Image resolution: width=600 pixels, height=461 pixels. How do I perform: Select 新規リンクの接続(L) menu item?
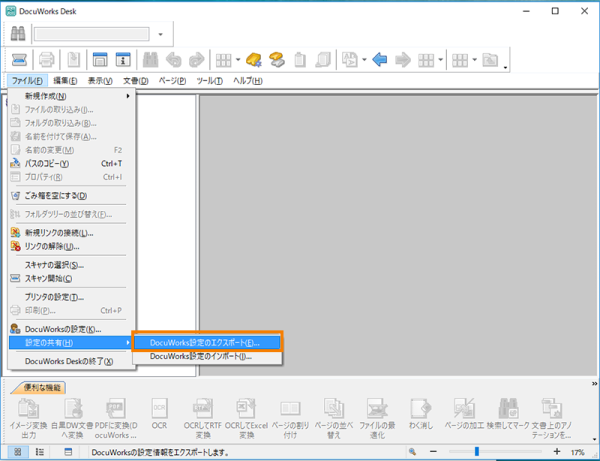[x=71, y=233]
